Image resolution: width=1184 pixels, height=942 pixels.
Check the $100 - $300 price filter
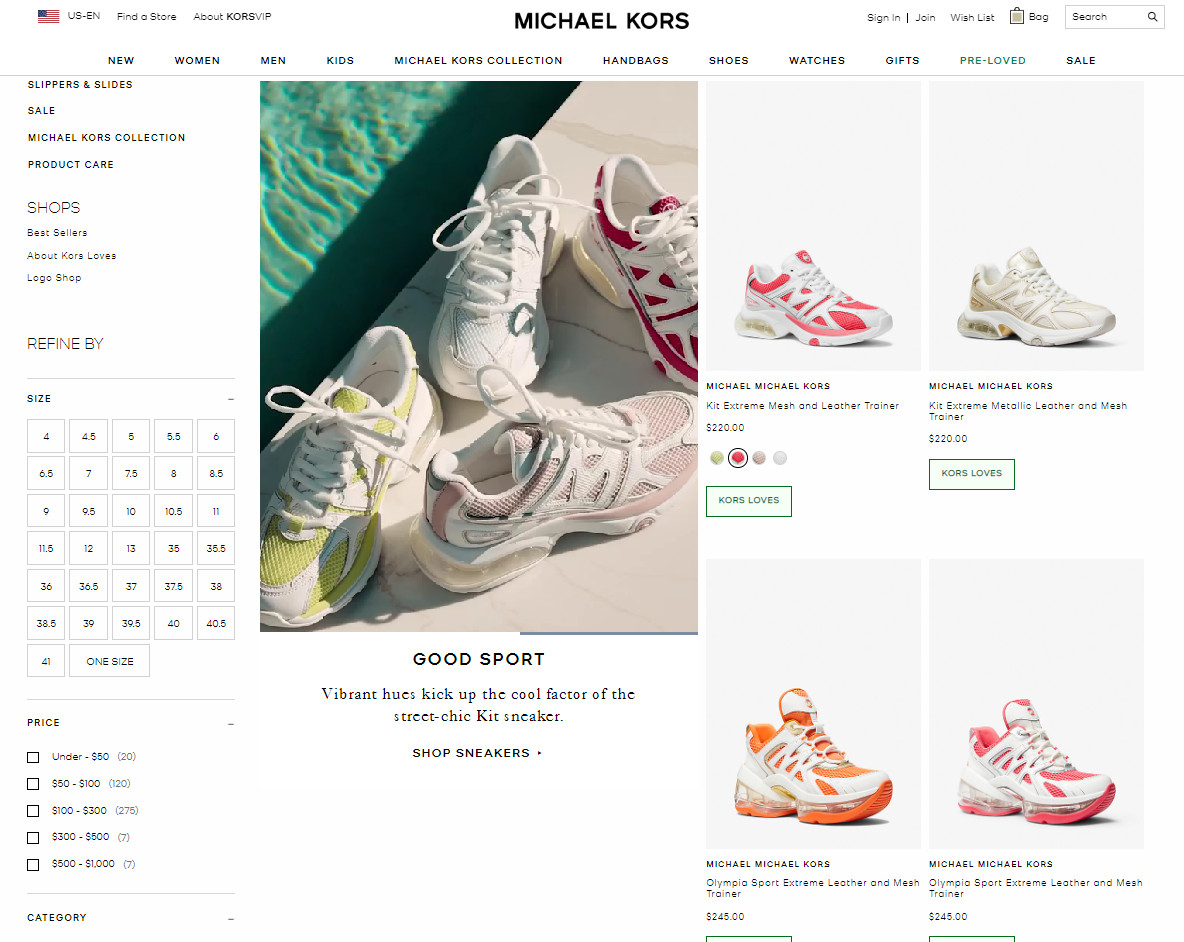coord(33,811)
